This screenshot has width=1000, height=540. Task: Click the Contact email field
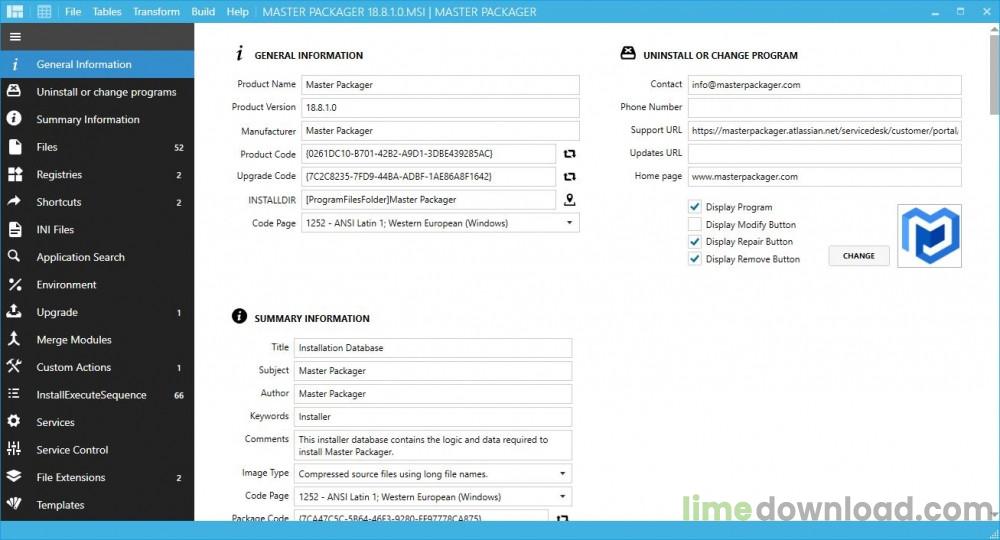[824, 85]
